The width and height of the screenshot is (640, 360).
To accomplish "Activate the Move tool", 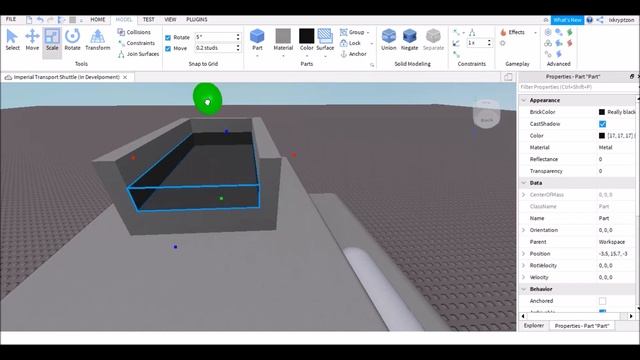I will [32, 40].
